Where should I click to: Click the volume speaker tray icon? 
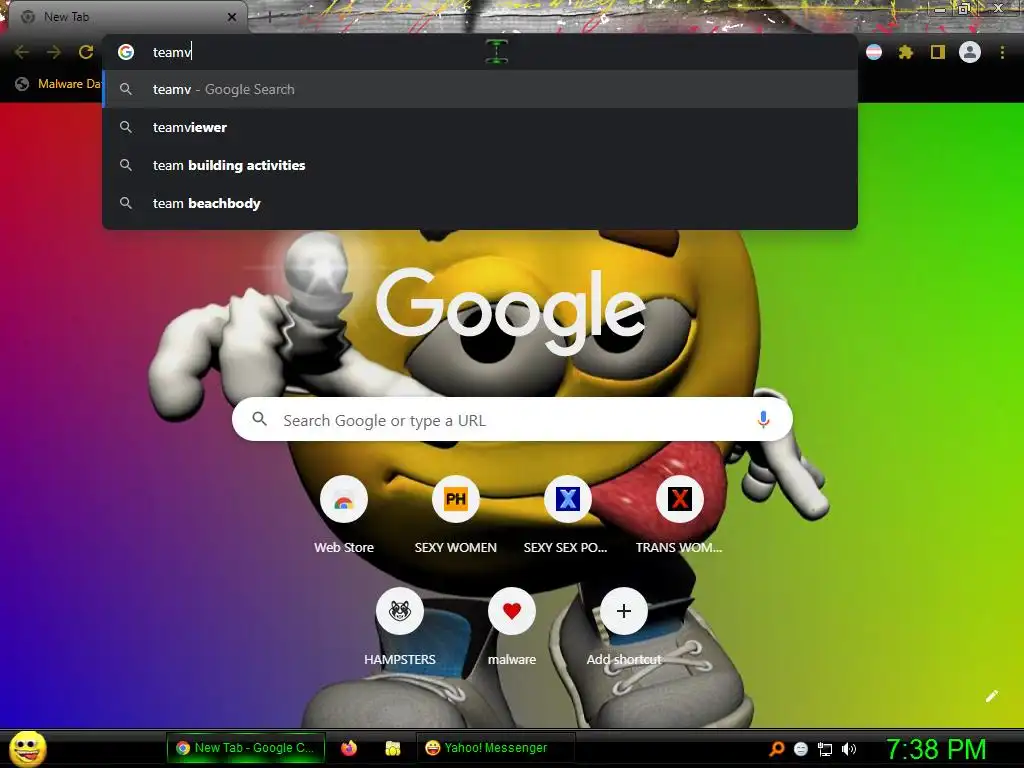[x=848, y=749]
